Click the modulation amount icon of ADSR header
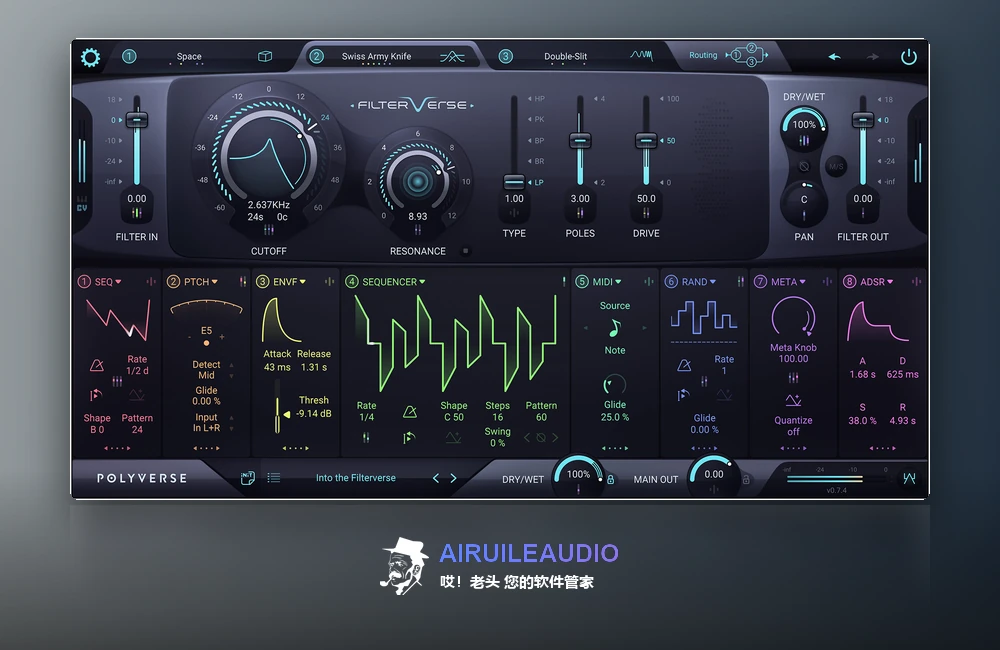 (916, 282)
